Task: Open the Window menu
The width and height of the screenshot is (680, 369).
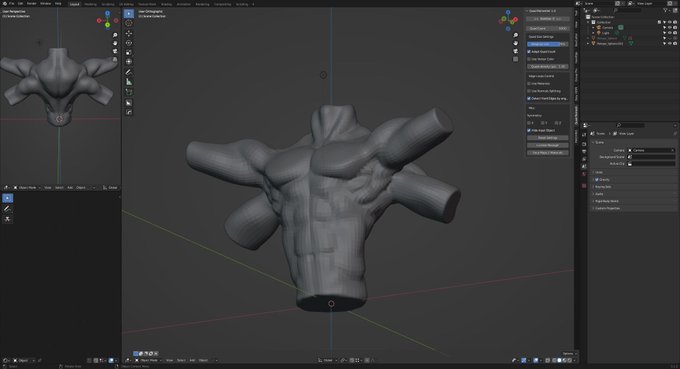Action: point(46,3)
